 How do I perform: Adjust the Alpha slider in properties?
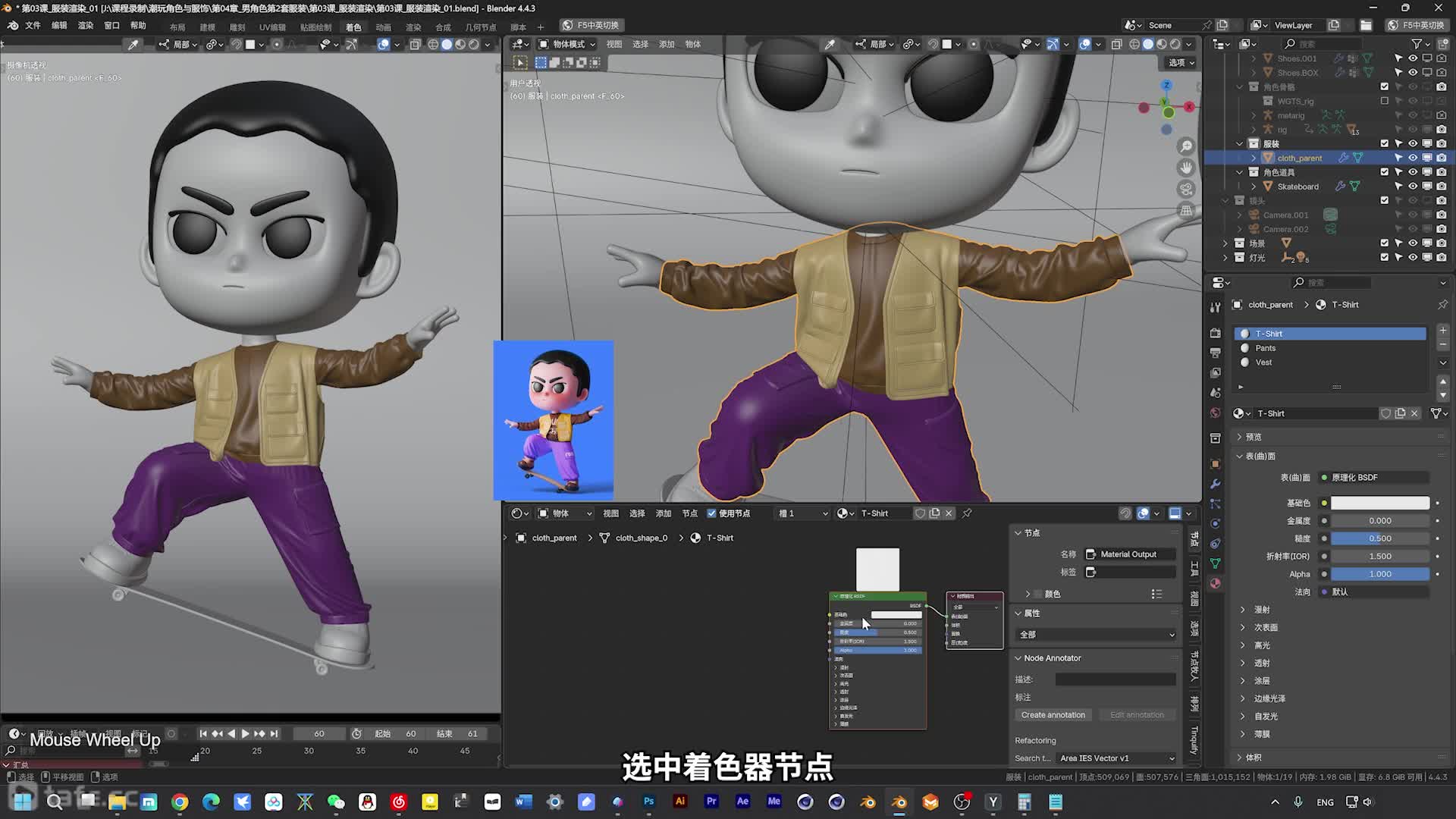click(1380, 574)
